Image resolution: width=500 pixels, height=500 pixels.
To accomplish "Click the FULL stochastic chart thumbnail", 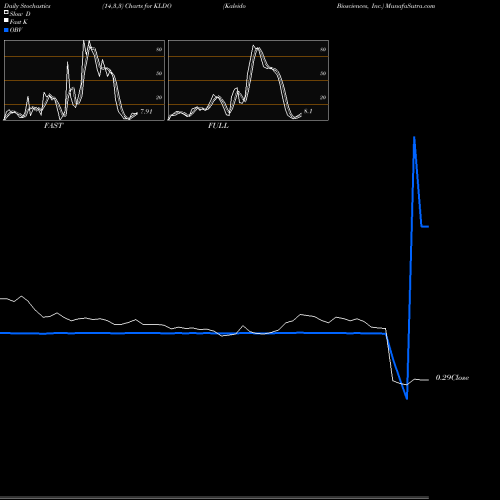I will (248, 80).
